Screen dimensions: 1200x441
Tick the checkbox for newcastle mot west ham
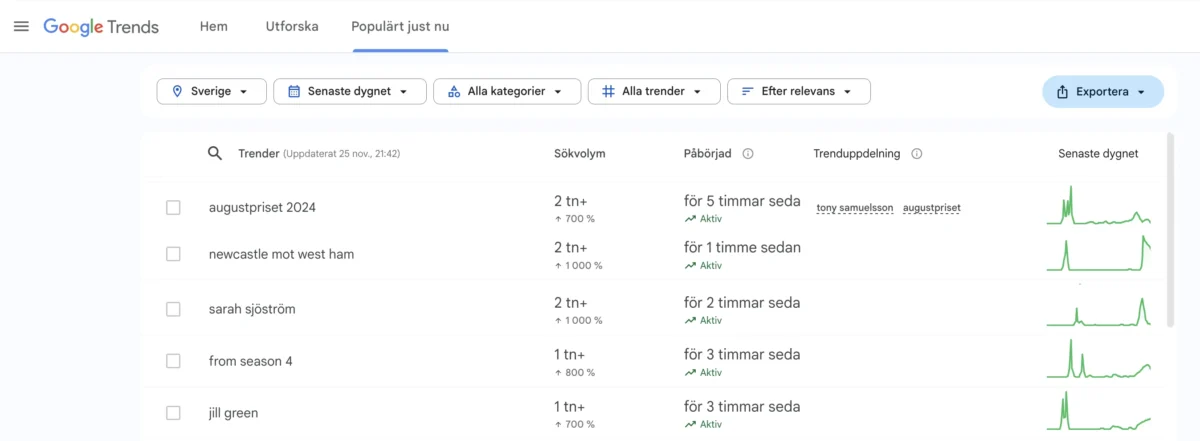pos(173,254)
